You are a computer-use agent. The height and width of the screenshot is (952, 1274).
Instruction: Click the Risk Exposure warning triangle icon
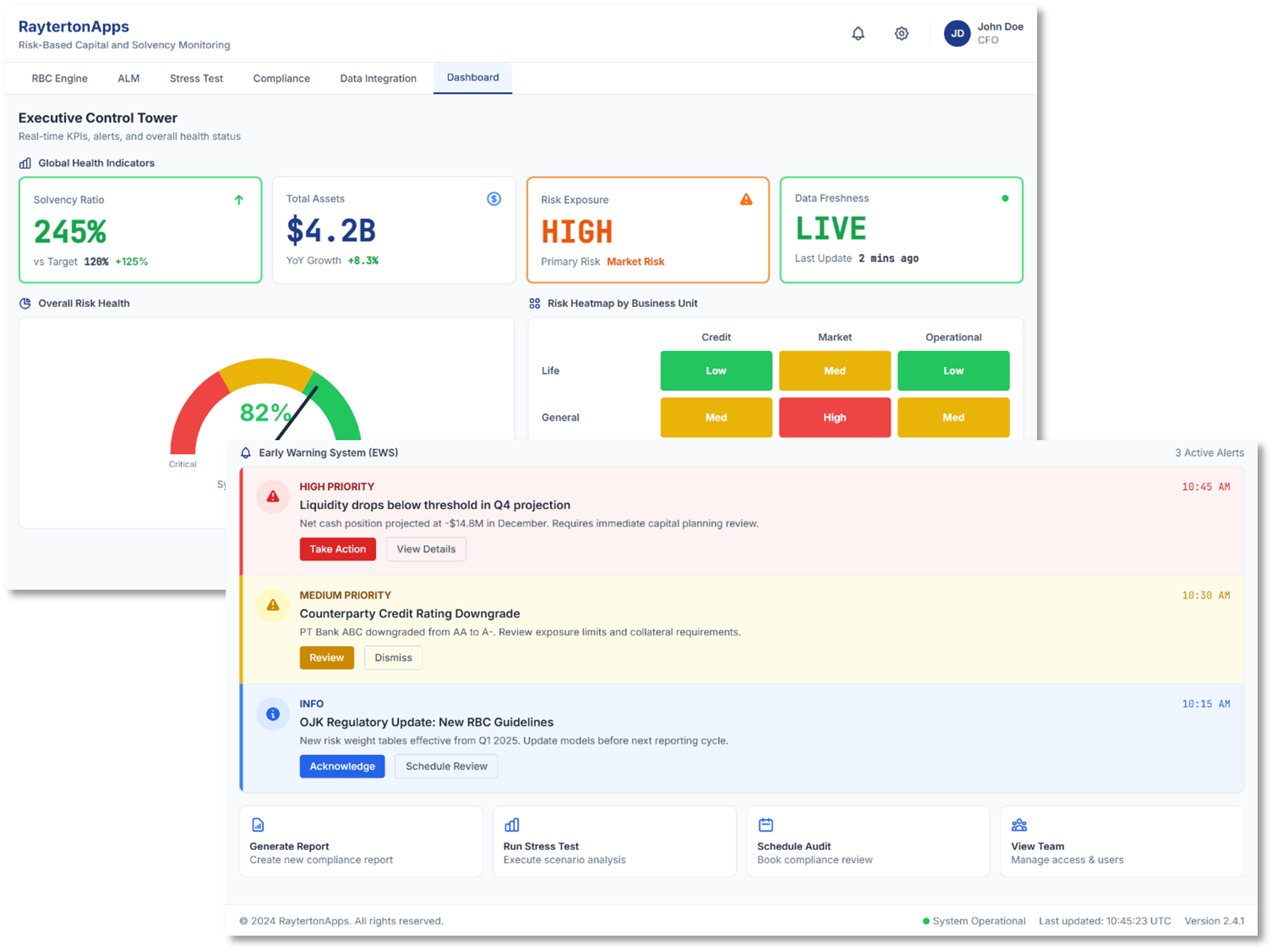click(746, 199)
